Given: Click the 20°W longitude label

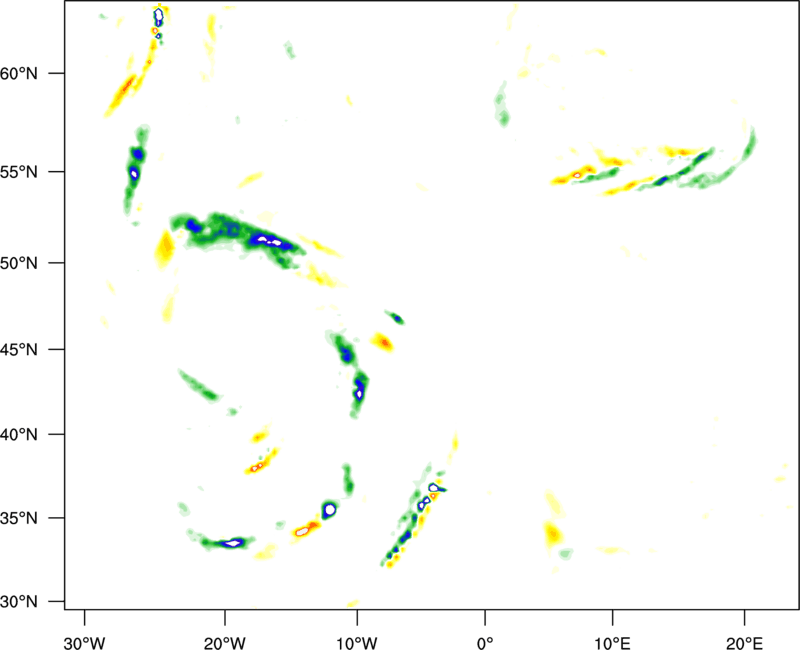Looking at the screenshot, I should click(x=224, y=643).
